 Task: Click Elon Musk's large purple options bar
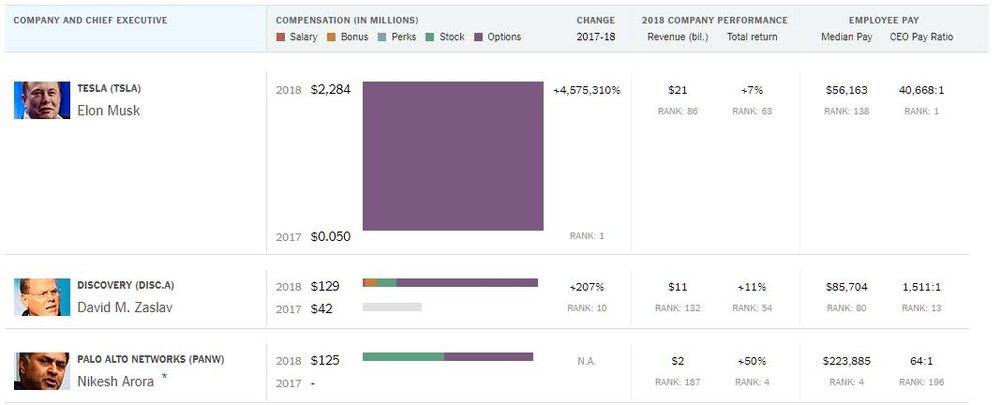[453, 156]
